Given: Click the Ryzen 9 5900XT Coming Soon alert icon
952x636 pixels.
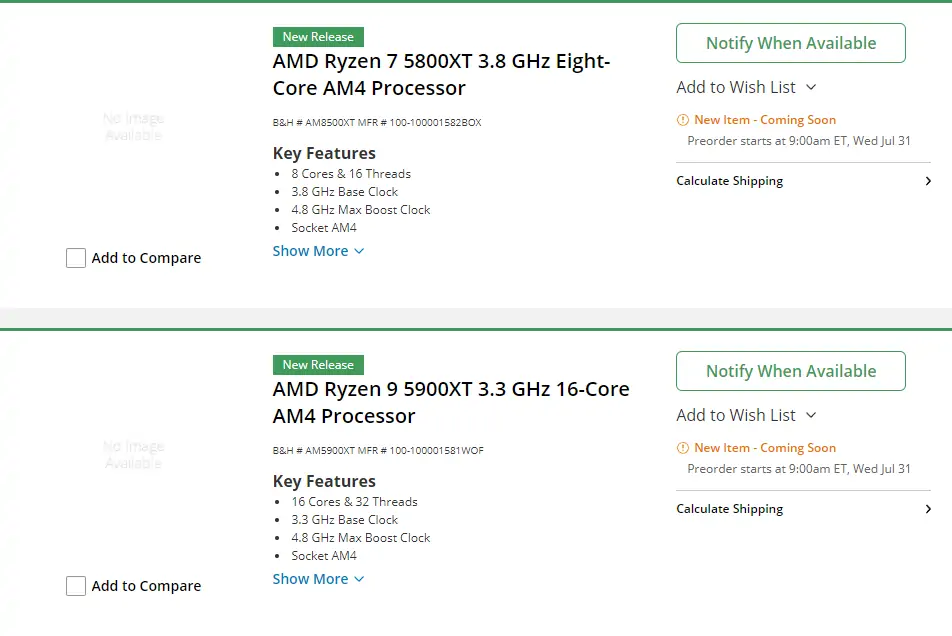Looking at the screenshot, I should tap(682, 448).
